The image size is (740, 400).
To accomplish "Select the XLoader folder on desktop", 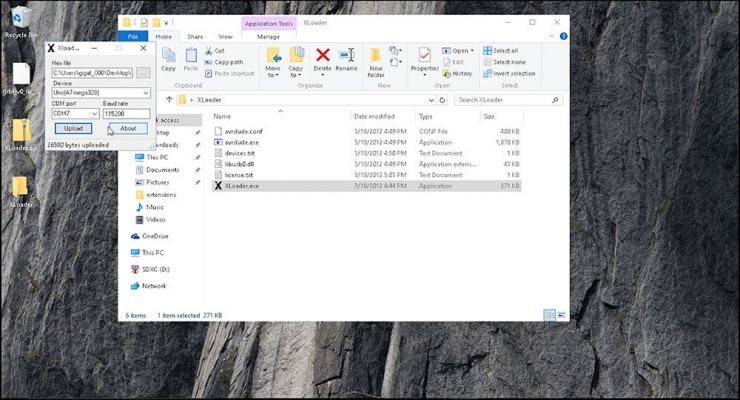I will coord(21,192).
